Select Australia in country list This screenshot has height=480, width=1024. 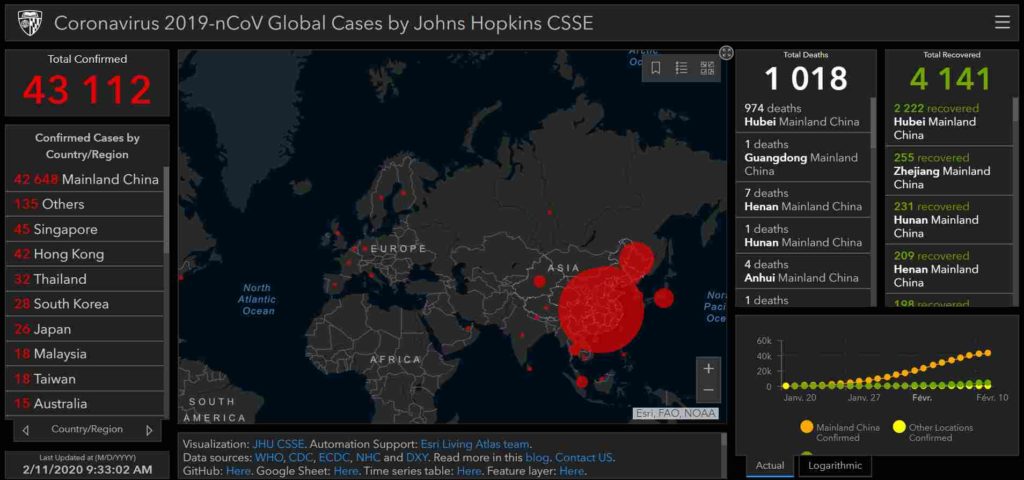point(84,404)
